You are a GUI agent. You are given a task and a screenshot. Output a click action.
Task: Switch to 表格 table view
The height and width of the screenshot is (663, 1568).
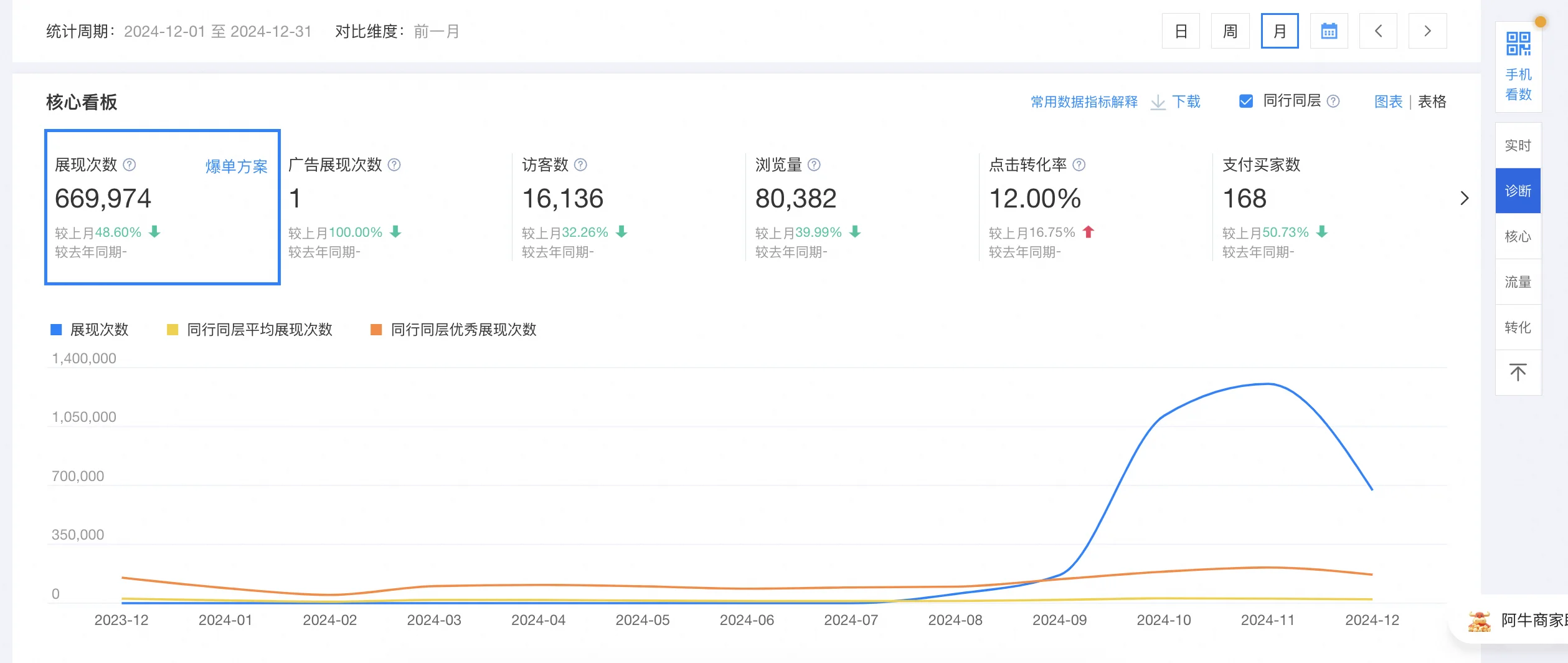point(1432,102)
